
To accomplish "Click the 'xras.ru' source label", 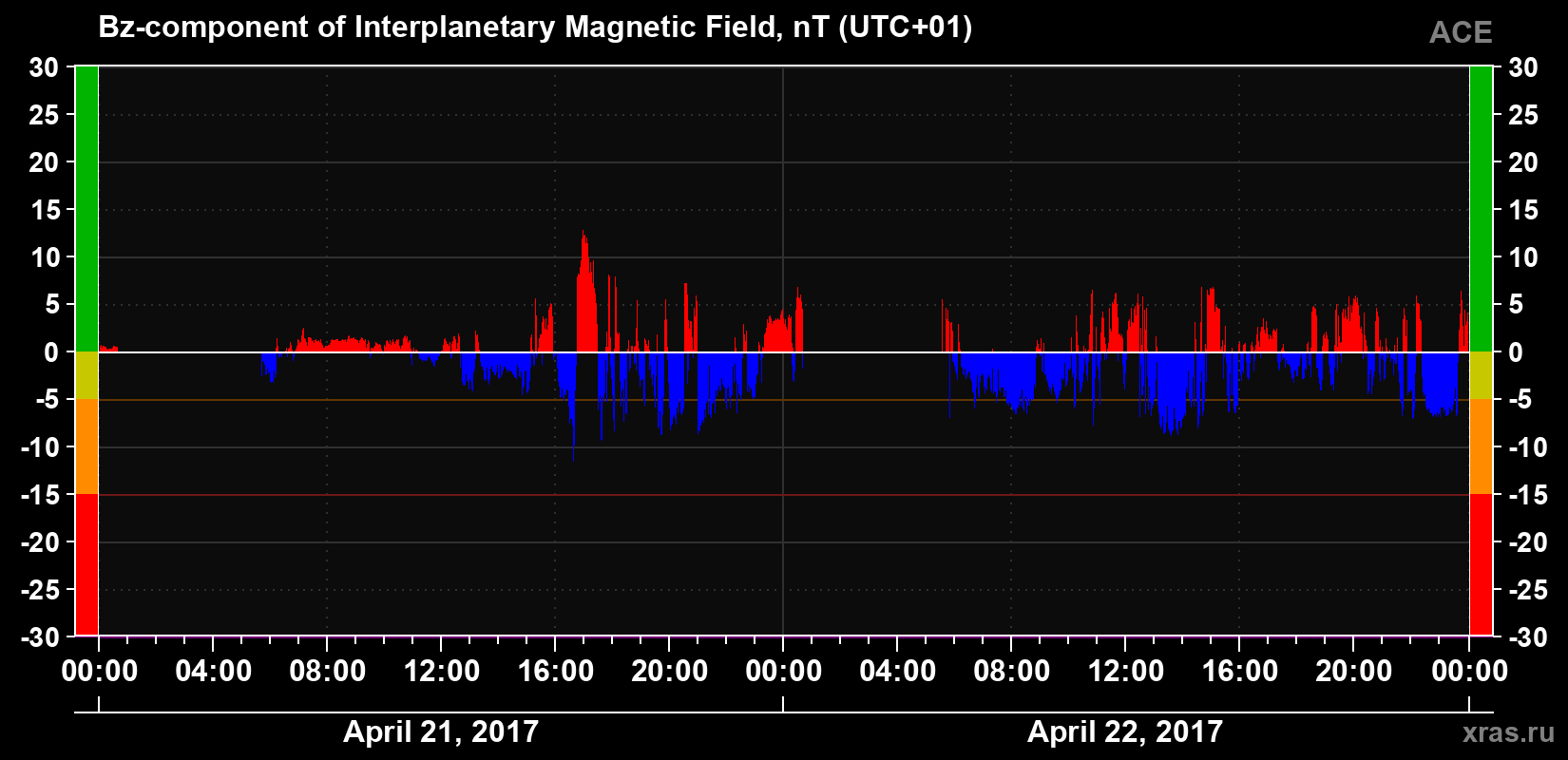I will pos(1509,732).
